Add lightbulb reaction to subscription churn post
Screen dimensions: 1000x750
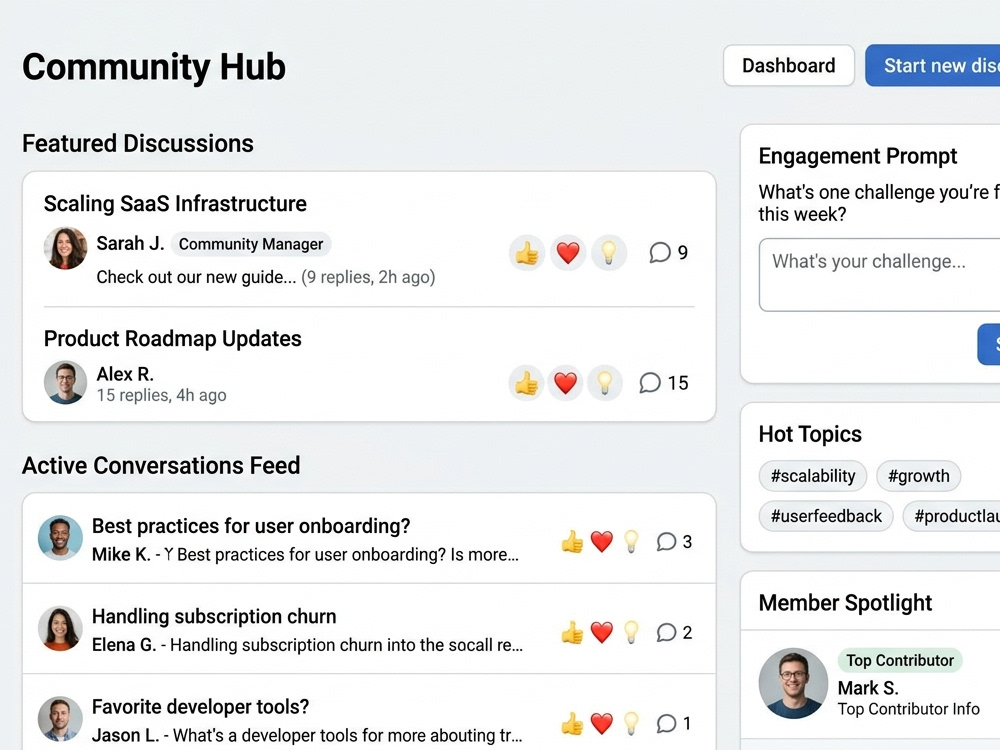pyautogui.click(x=631, y=633)
